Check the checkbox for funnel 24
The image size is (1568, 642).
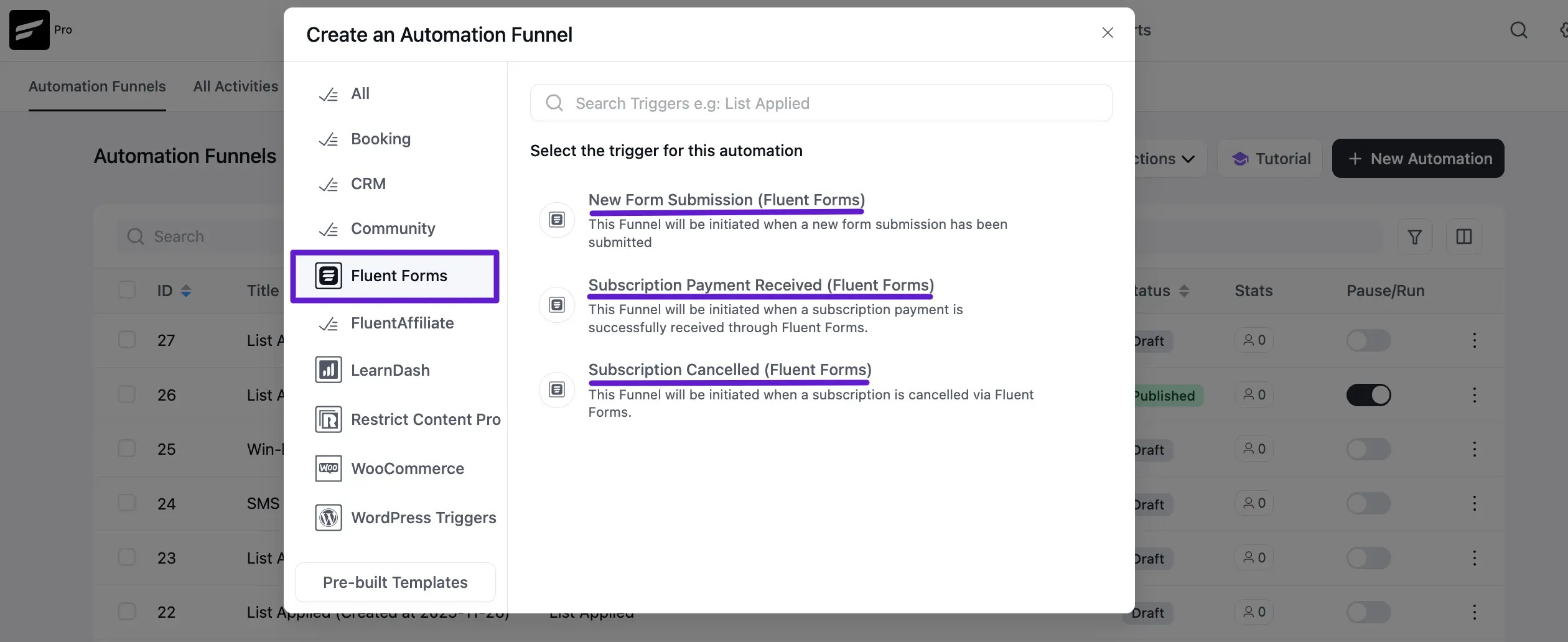(127, 503)
